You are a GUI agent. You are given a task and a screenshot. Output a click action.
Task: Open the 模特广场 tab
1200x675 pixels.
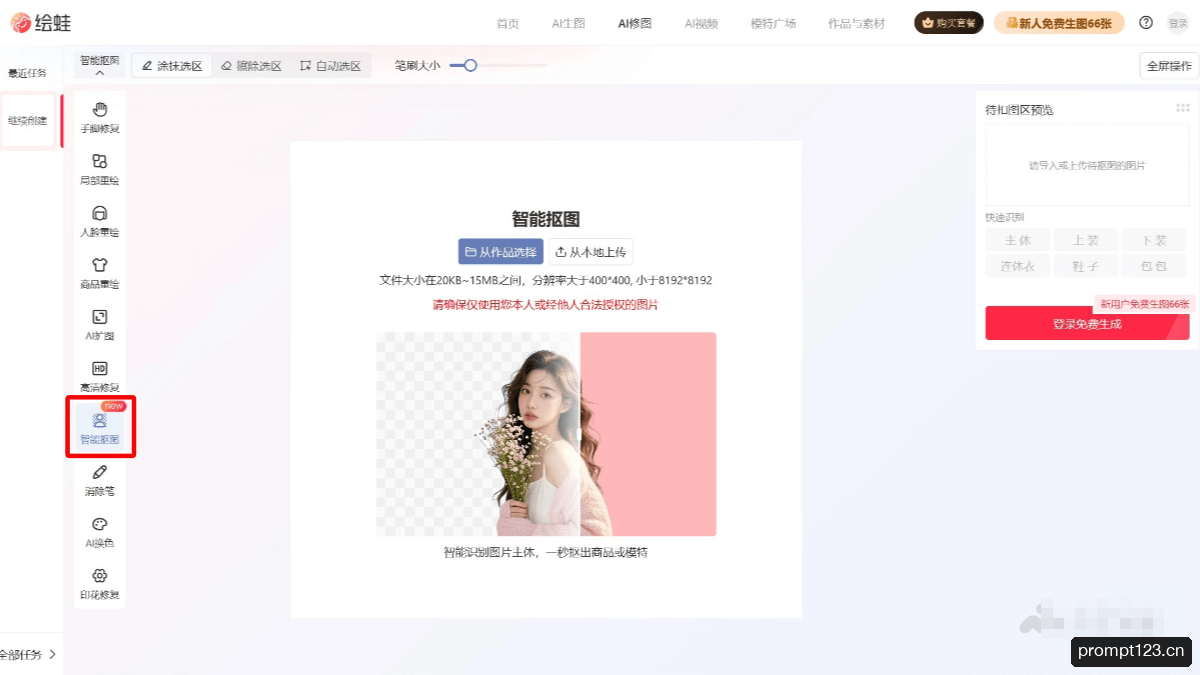(773, 23)
